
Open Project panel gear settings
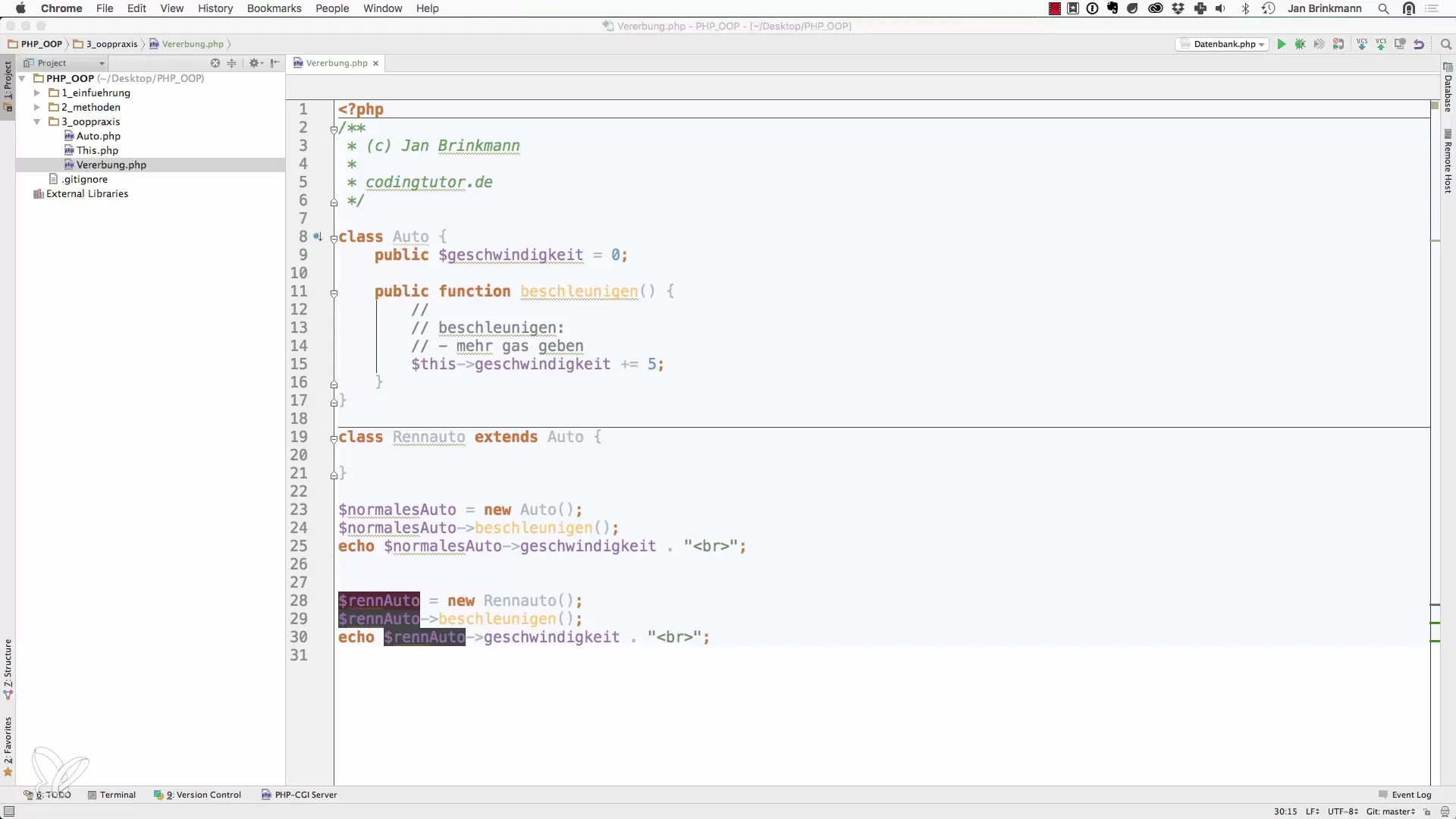[255, 63]
